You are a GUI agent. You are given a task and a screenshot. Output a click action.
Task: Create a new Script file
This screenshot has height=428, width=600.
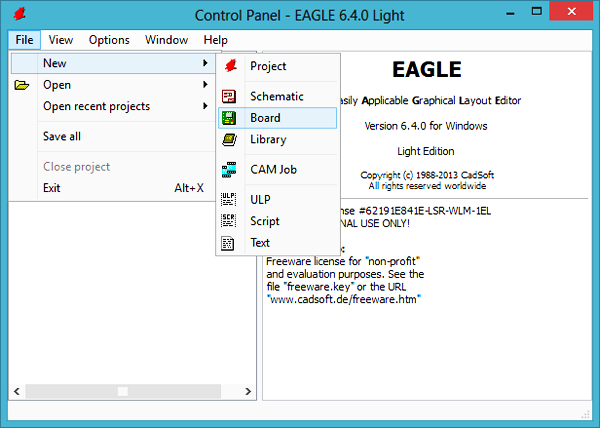[277, 221]
